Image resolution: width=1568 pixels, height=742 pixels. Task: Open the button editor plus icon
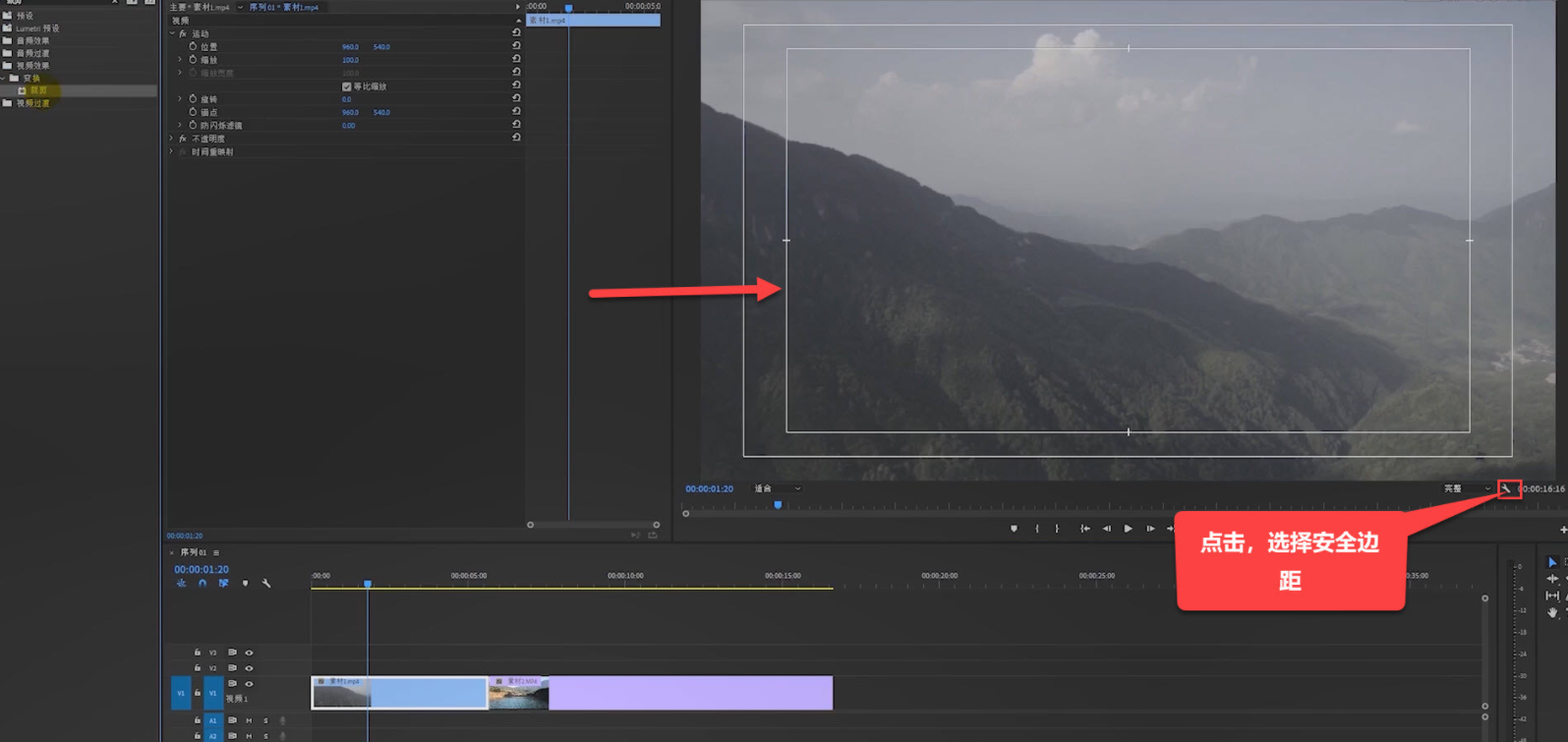pos(1562,530)
